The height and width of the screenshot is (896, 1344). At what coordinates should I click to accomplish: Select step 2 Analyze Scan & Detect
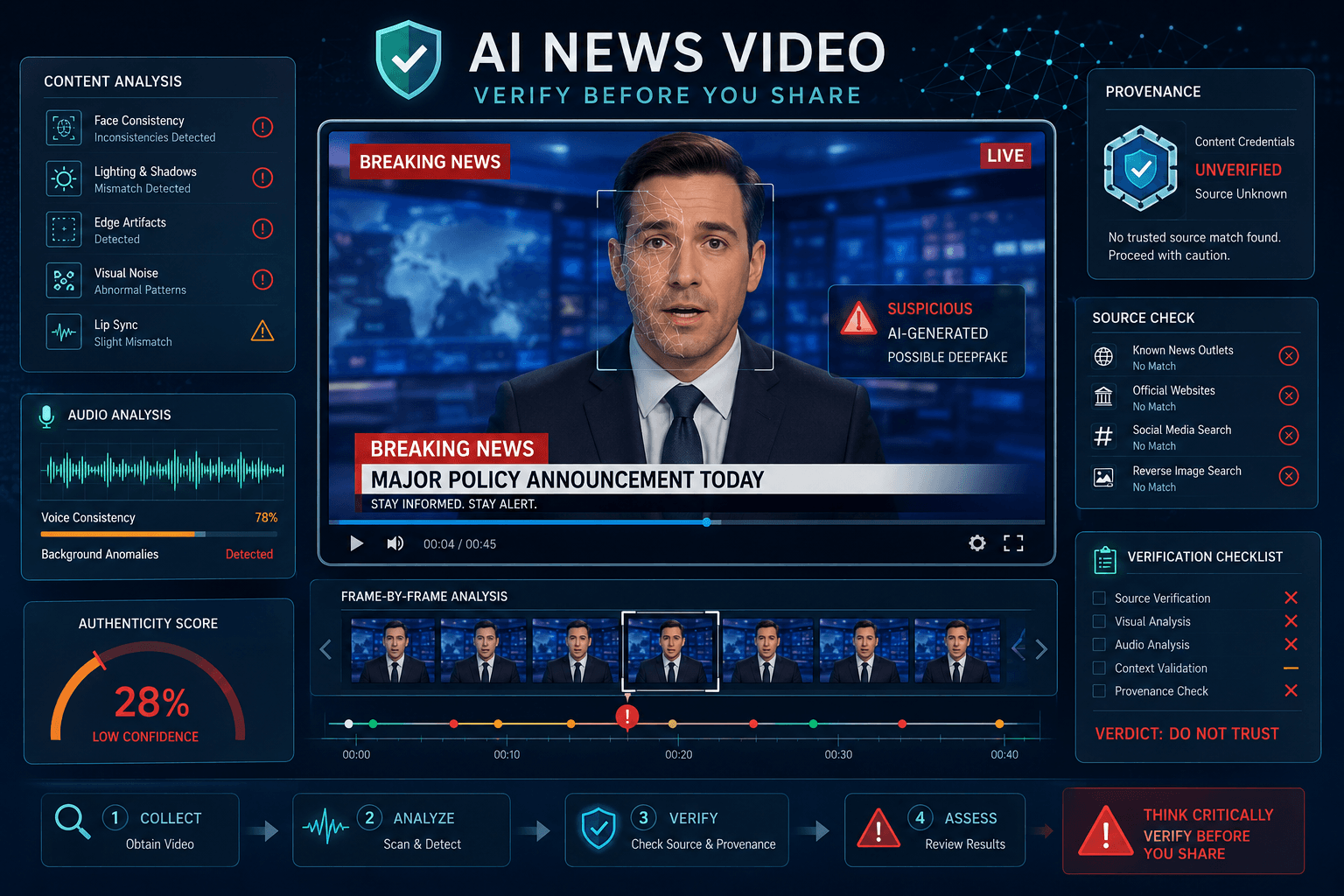point(402,829)
